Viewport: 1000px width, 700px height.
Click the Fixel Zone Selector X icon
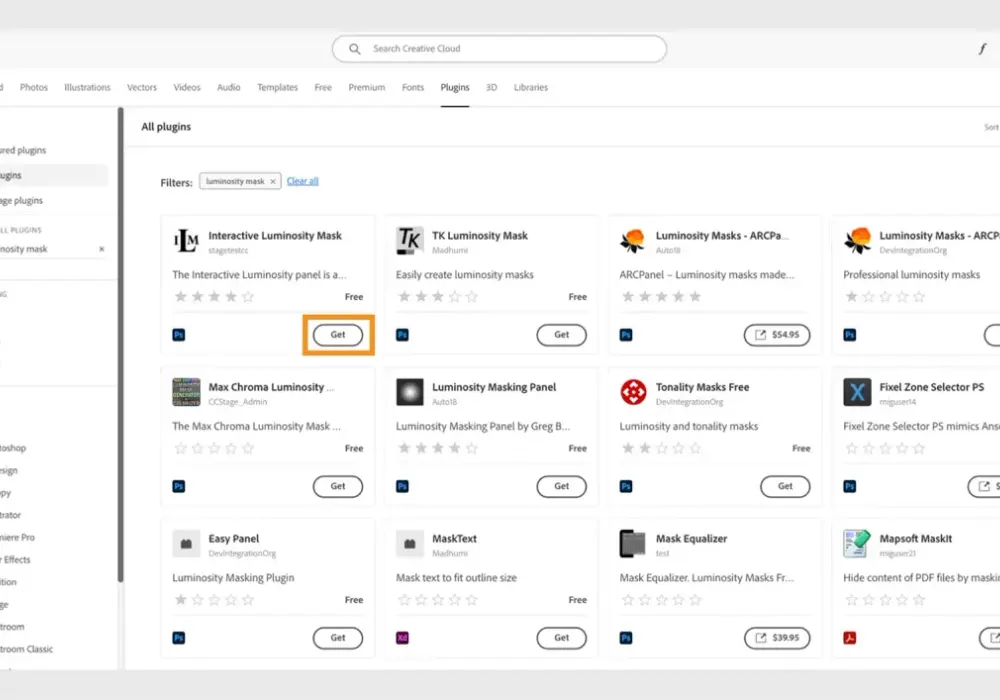coord(857,392)
